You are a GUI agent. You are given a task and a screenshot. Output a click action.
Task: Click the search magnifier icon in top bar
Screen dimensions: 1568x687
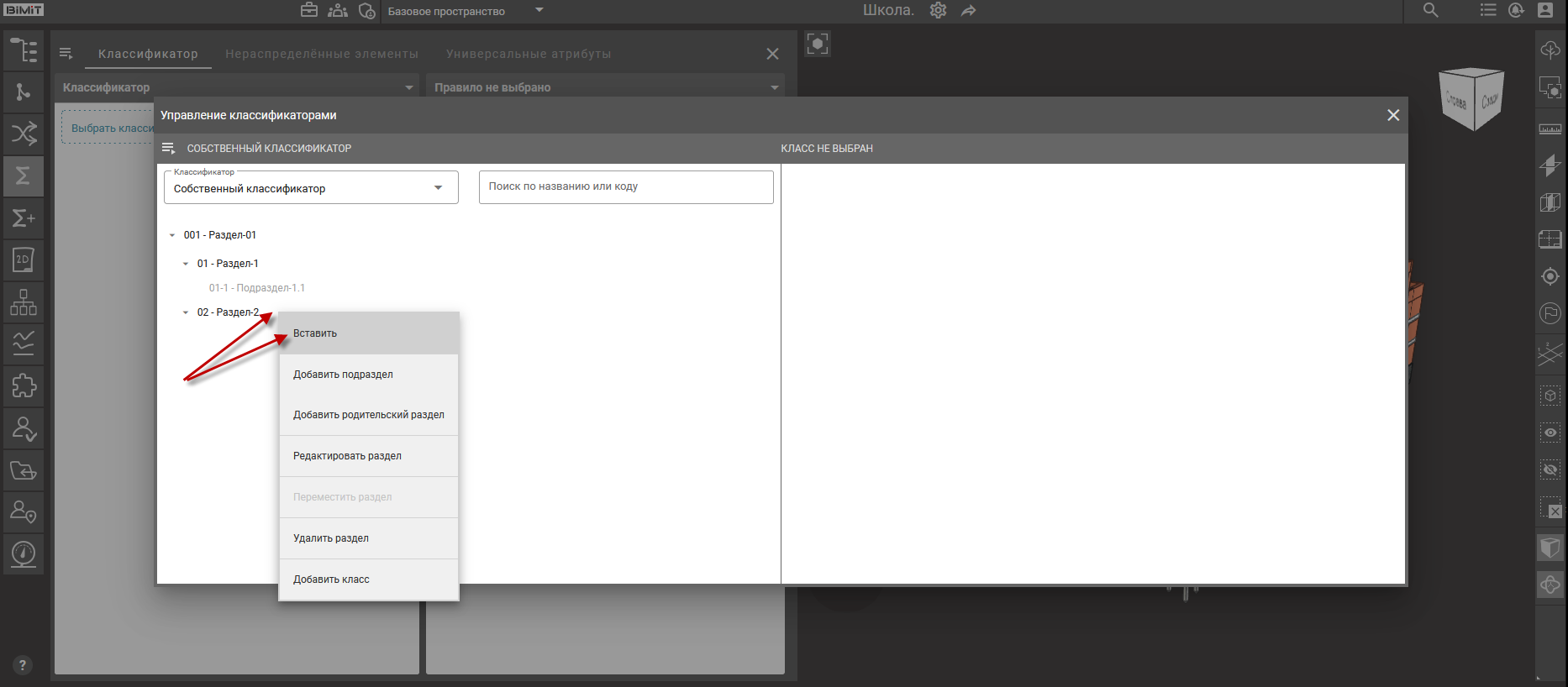[1430, 11]
